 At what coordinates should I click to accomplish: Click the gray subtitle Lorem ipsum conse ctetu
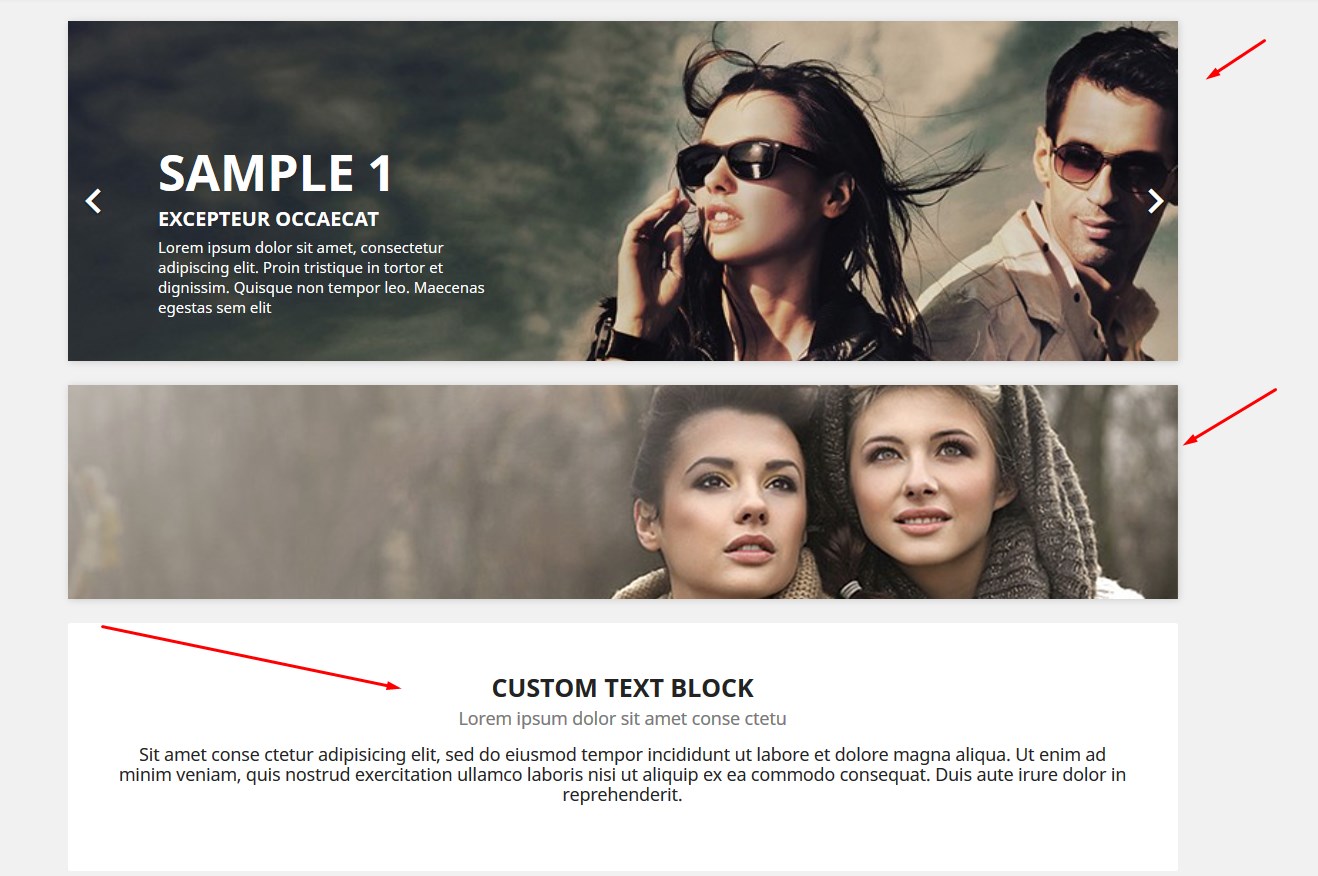pyautogui.click(x=622, y=719)
